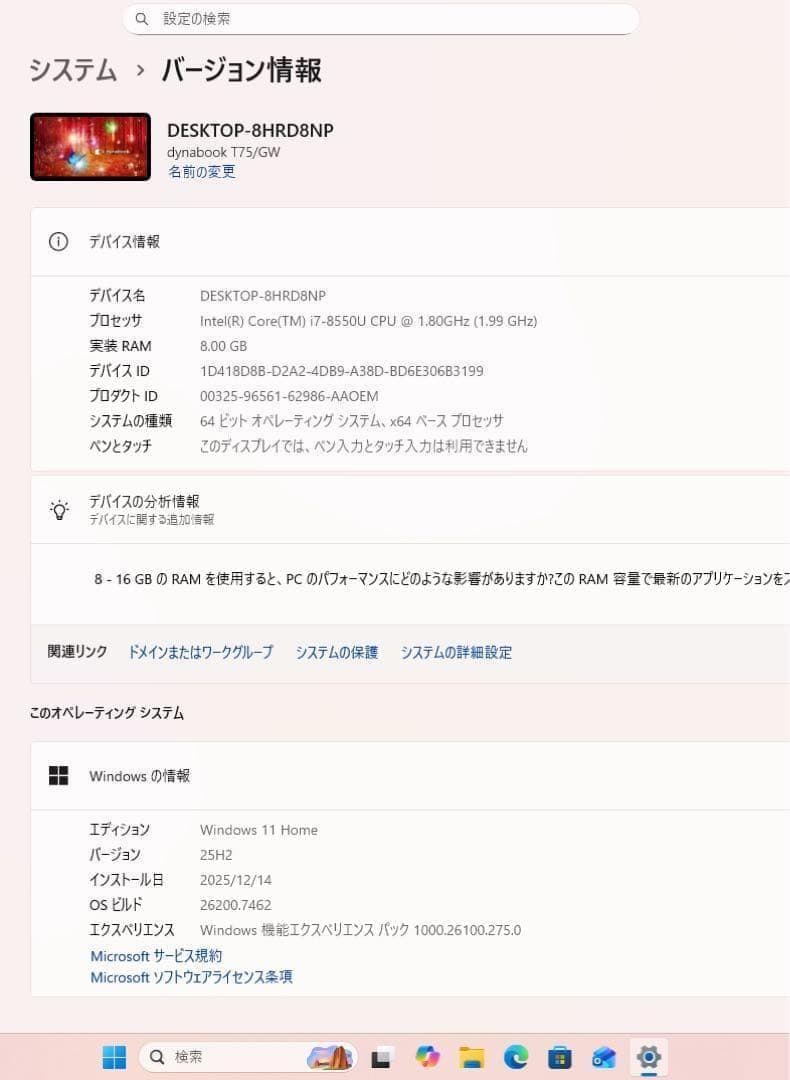Open Microsoft Store from the taskbar

(559, 1057)
